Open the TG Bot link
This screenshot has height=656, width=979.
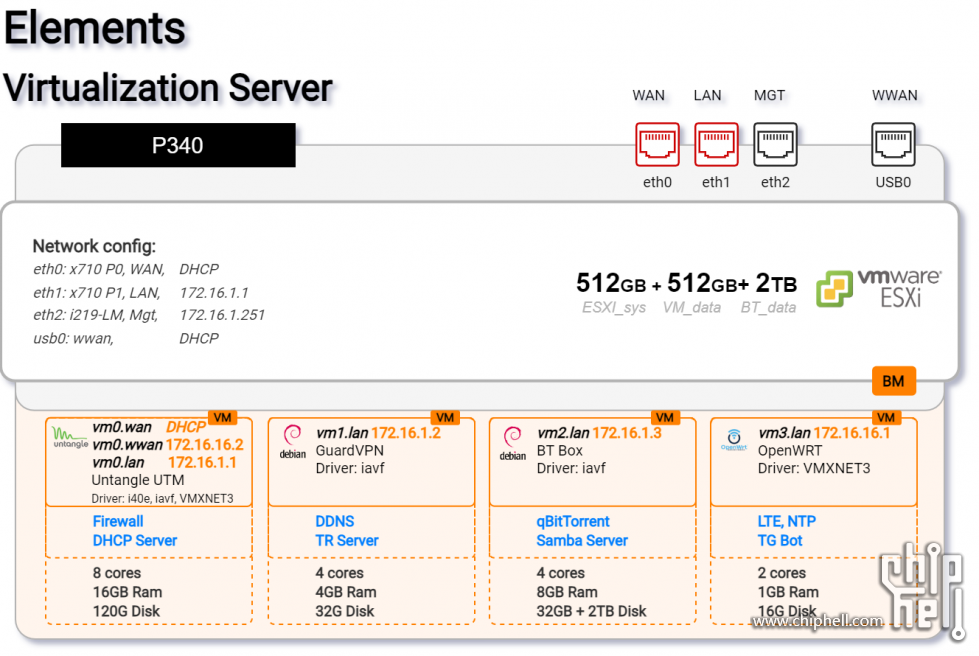(x=780, y=541)
